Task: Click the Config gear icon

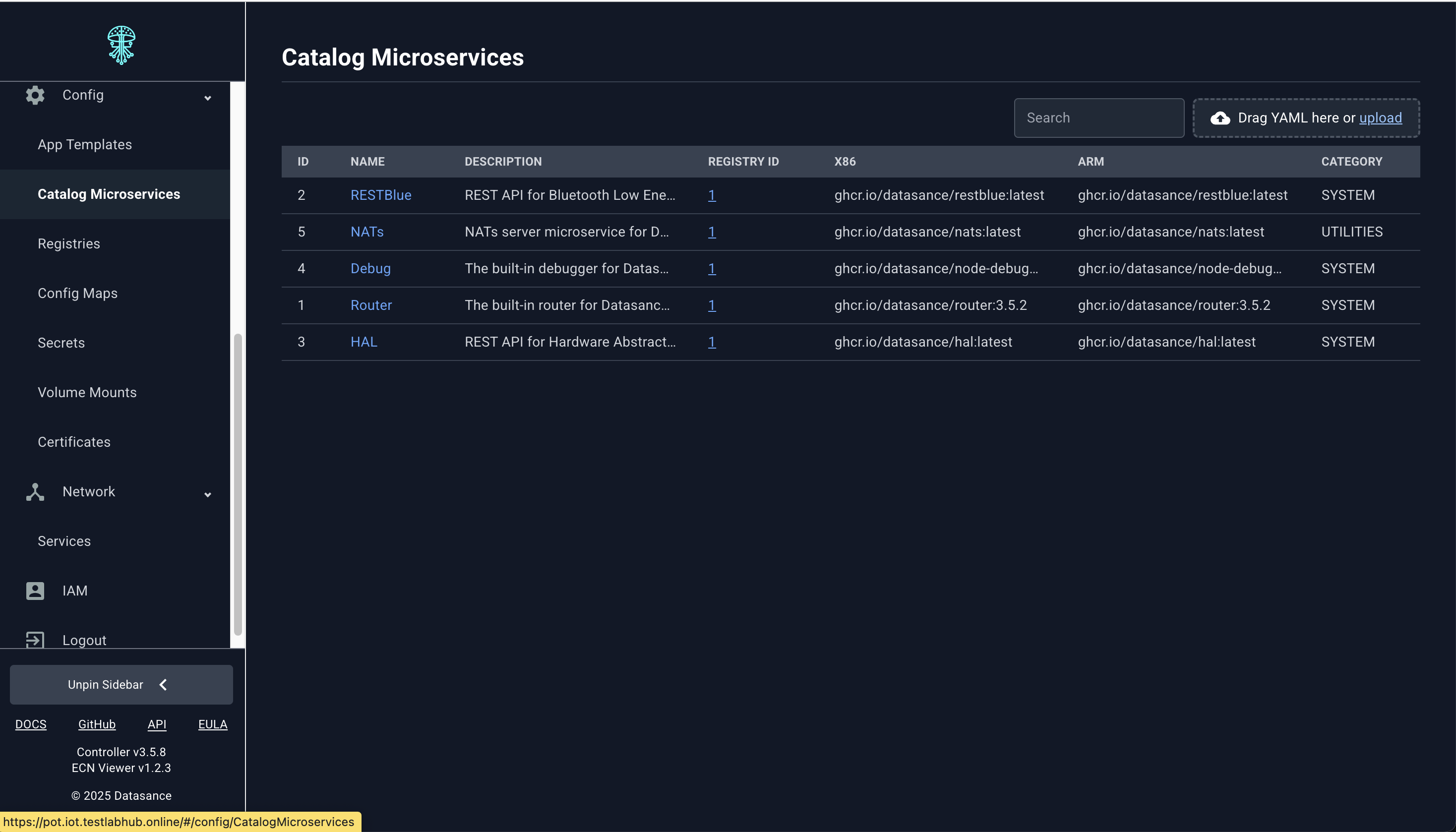Action: click(34, 95)
